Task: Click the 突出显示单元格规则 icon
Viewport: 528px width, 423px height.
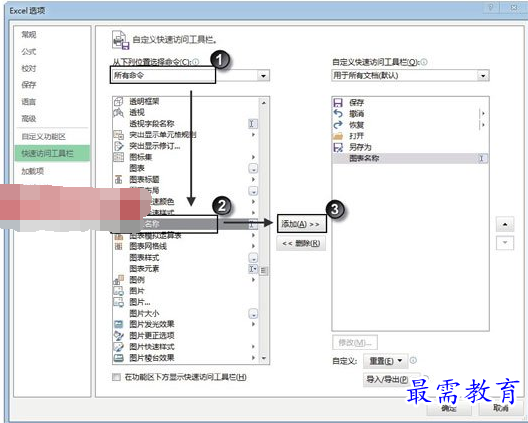Action: point(118,135)
